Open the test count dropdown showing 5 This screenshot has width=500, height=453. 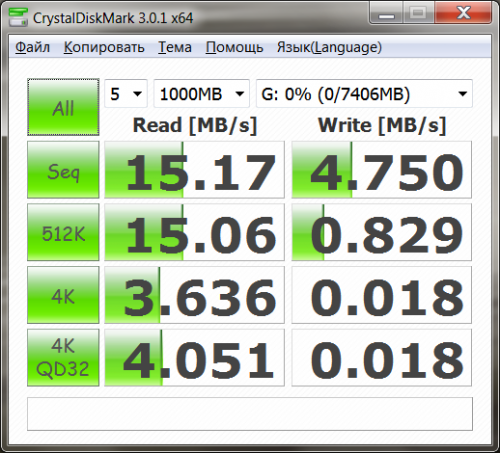[x=126, y=94]
